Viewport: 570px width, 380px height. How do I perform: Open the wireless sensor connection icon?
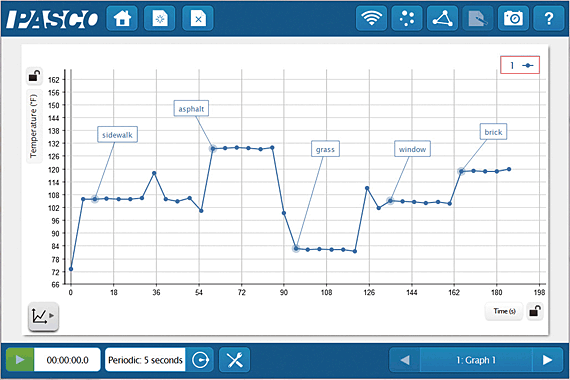371,18
